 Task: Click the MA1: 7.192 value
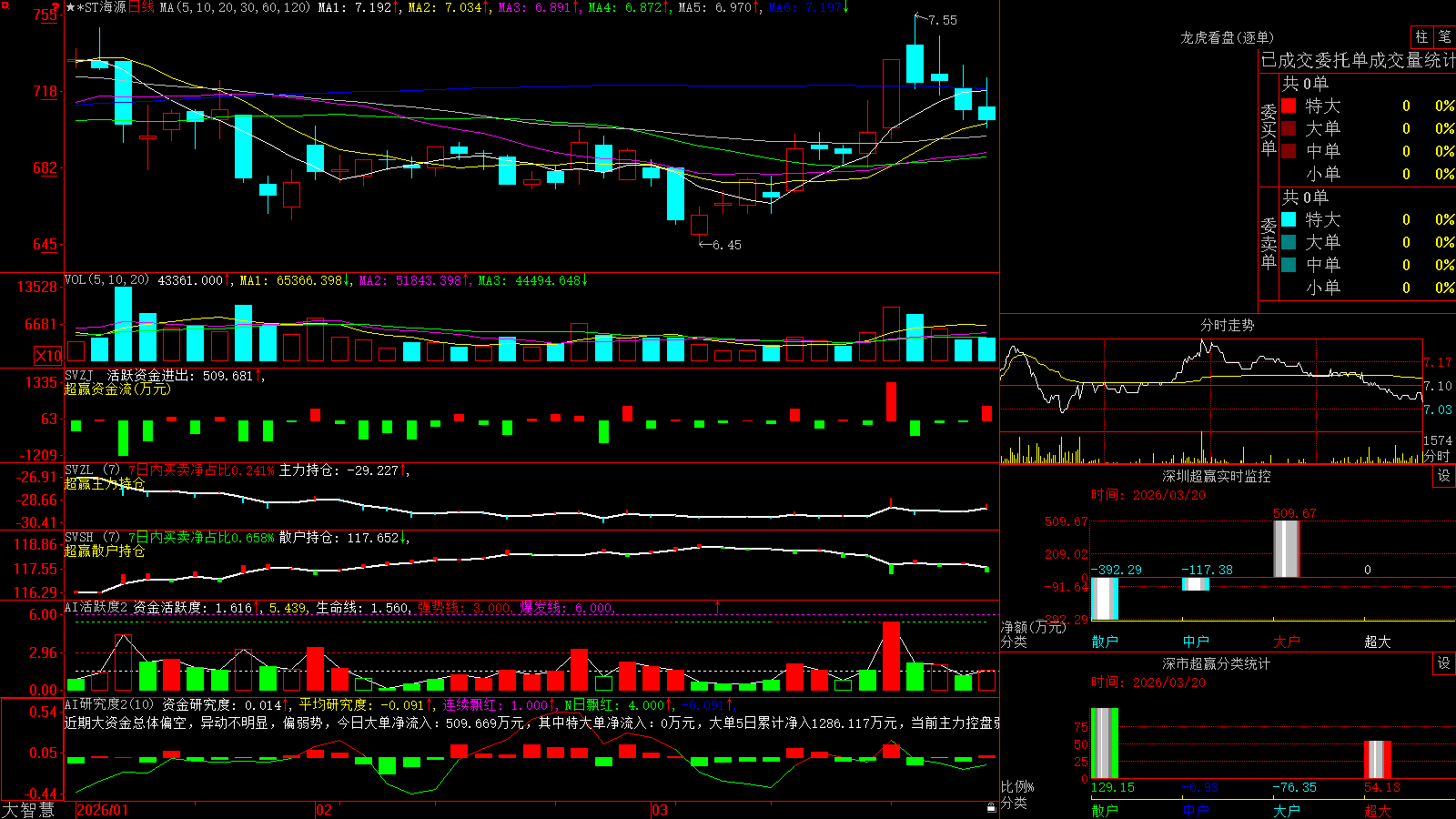tap(359, 7)
